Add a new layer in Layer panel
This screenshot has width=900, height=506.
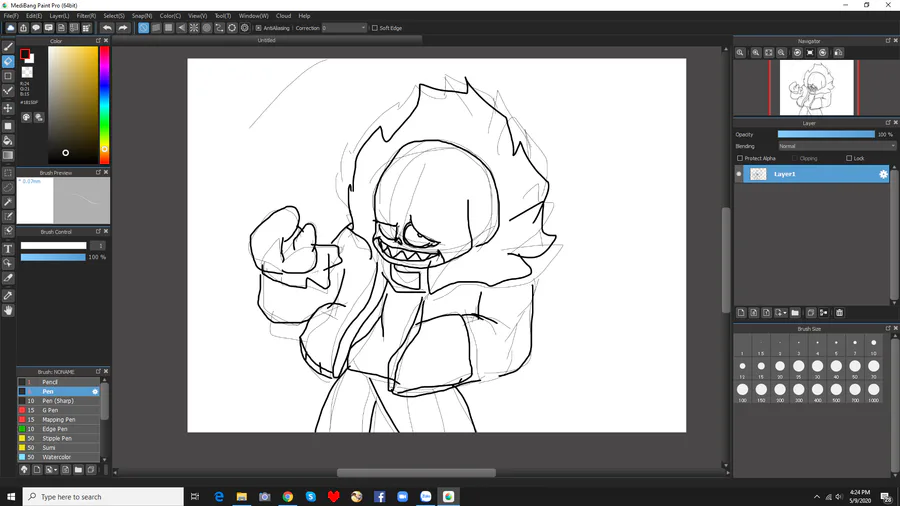coord(741,313)
